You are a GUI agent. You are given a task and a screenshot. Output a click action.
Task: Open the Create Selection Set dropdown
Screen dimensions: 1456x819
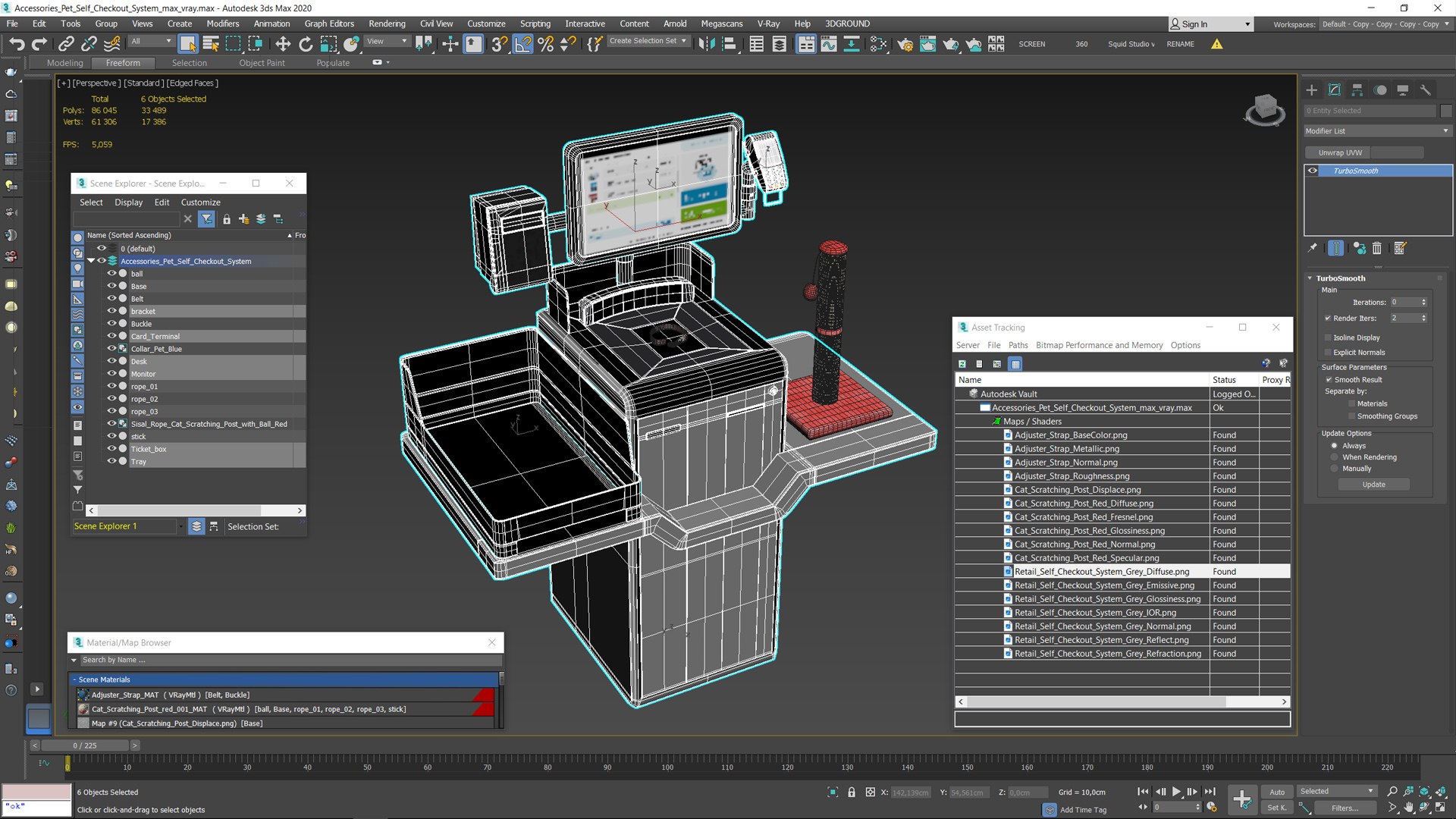(648, 41)
